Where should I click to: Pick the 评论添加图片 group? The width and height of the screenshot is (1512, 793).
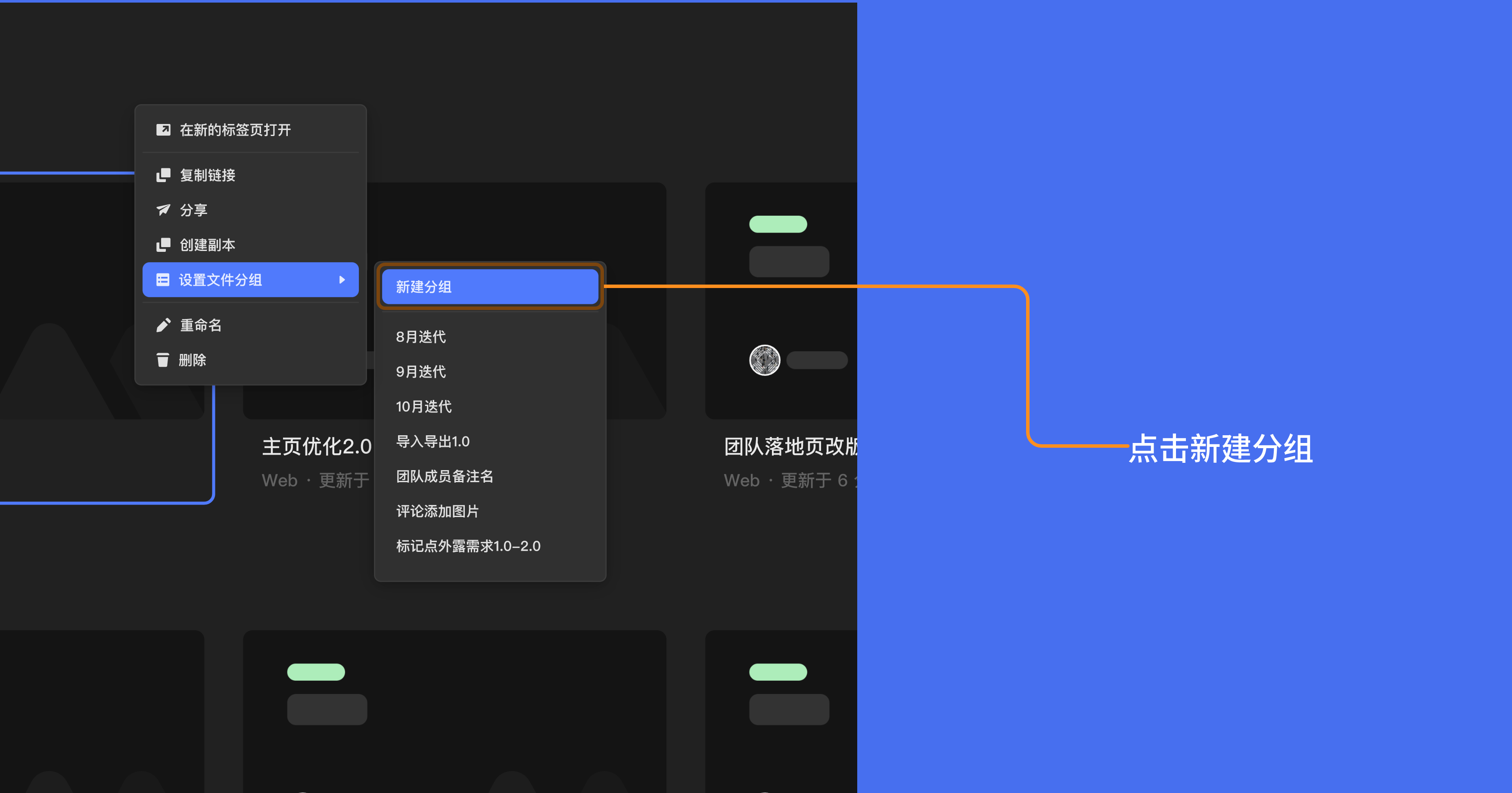489,511
